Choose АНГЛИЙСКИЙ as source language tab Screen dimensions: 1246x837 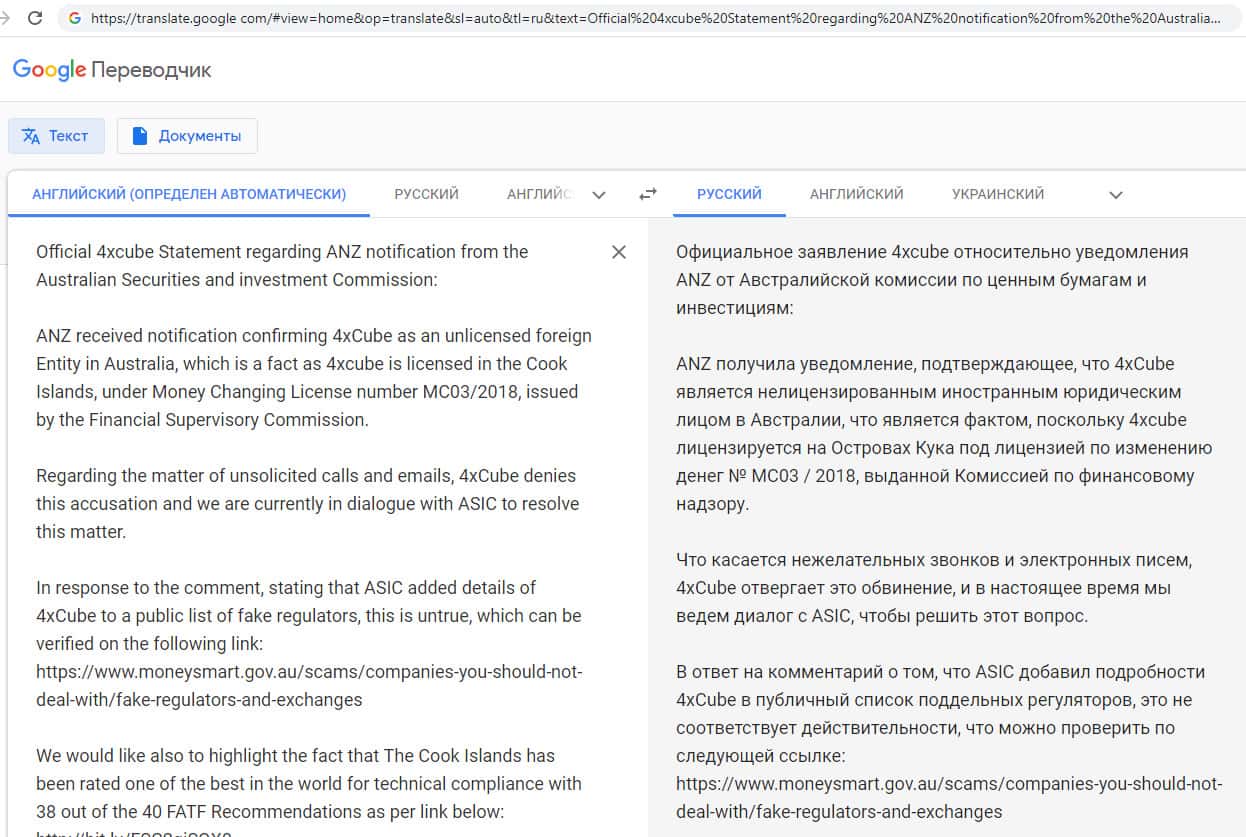pyautogui.click(x=539, y=194)
